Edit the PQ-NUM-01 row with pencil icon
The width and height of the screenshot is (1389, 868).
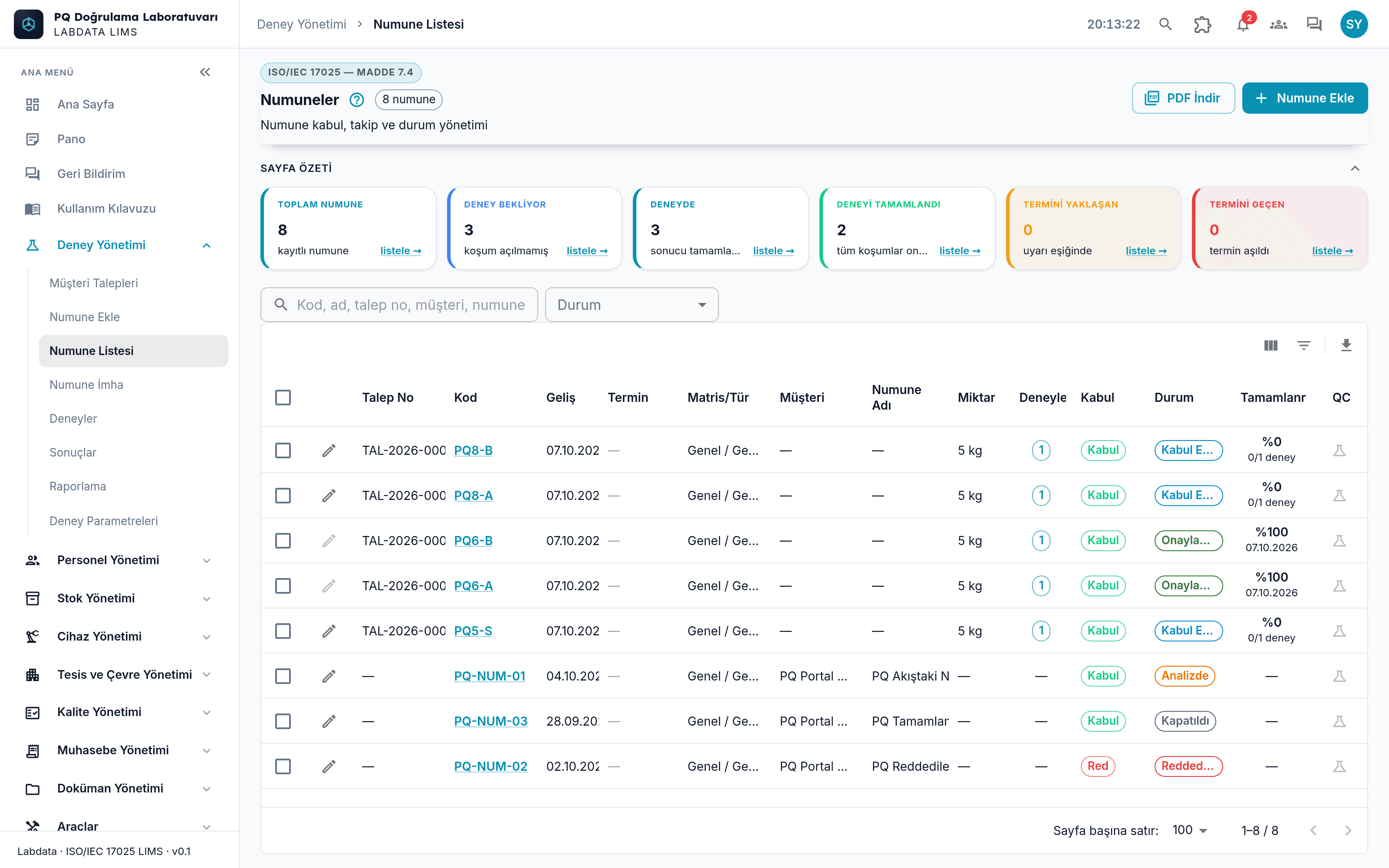tap(329, 676)
